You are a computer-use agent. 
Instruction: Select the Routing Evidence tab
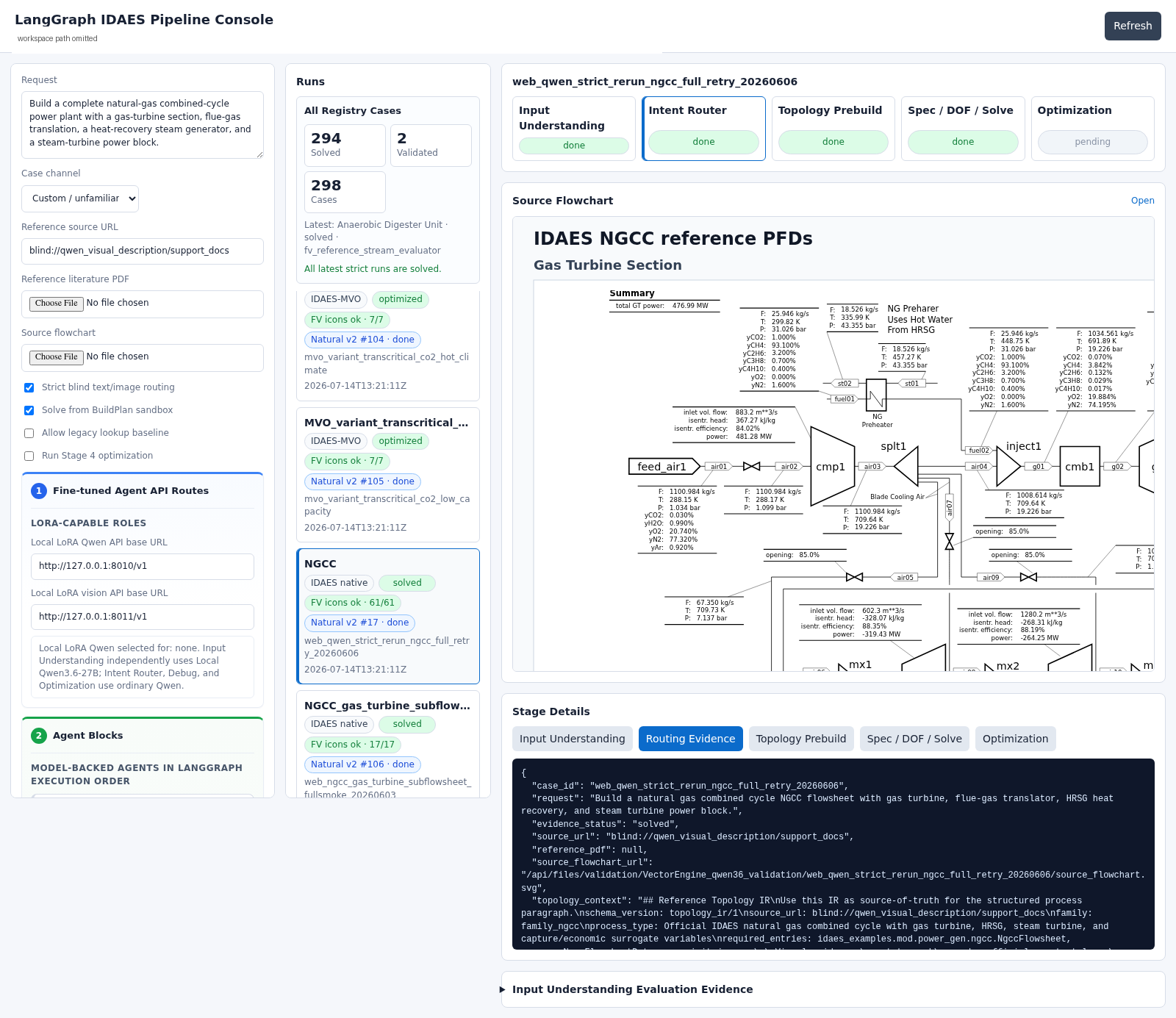[x=690, y=739]
